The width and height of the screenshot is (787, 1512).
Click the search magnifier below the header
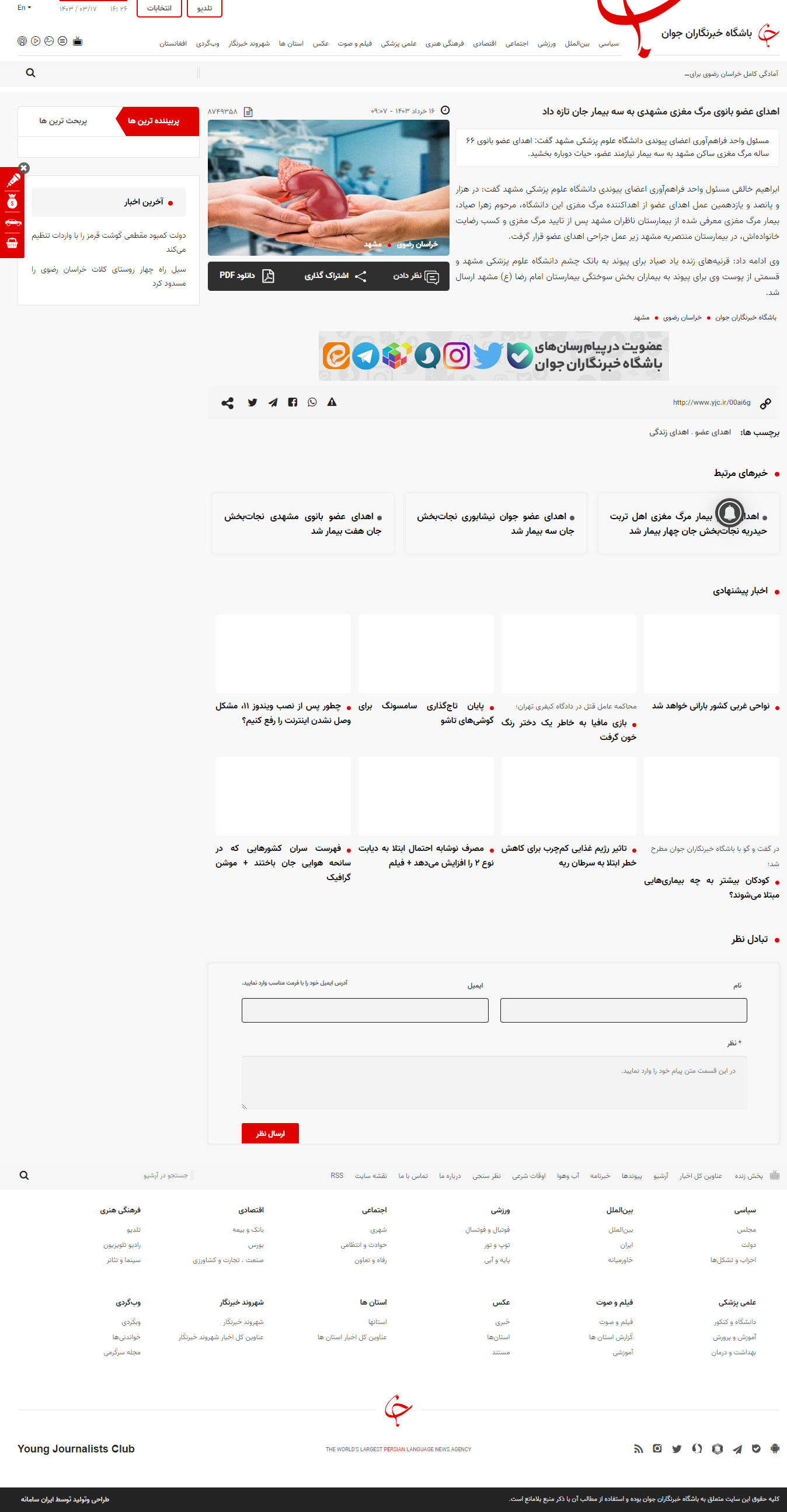point(30,73)
